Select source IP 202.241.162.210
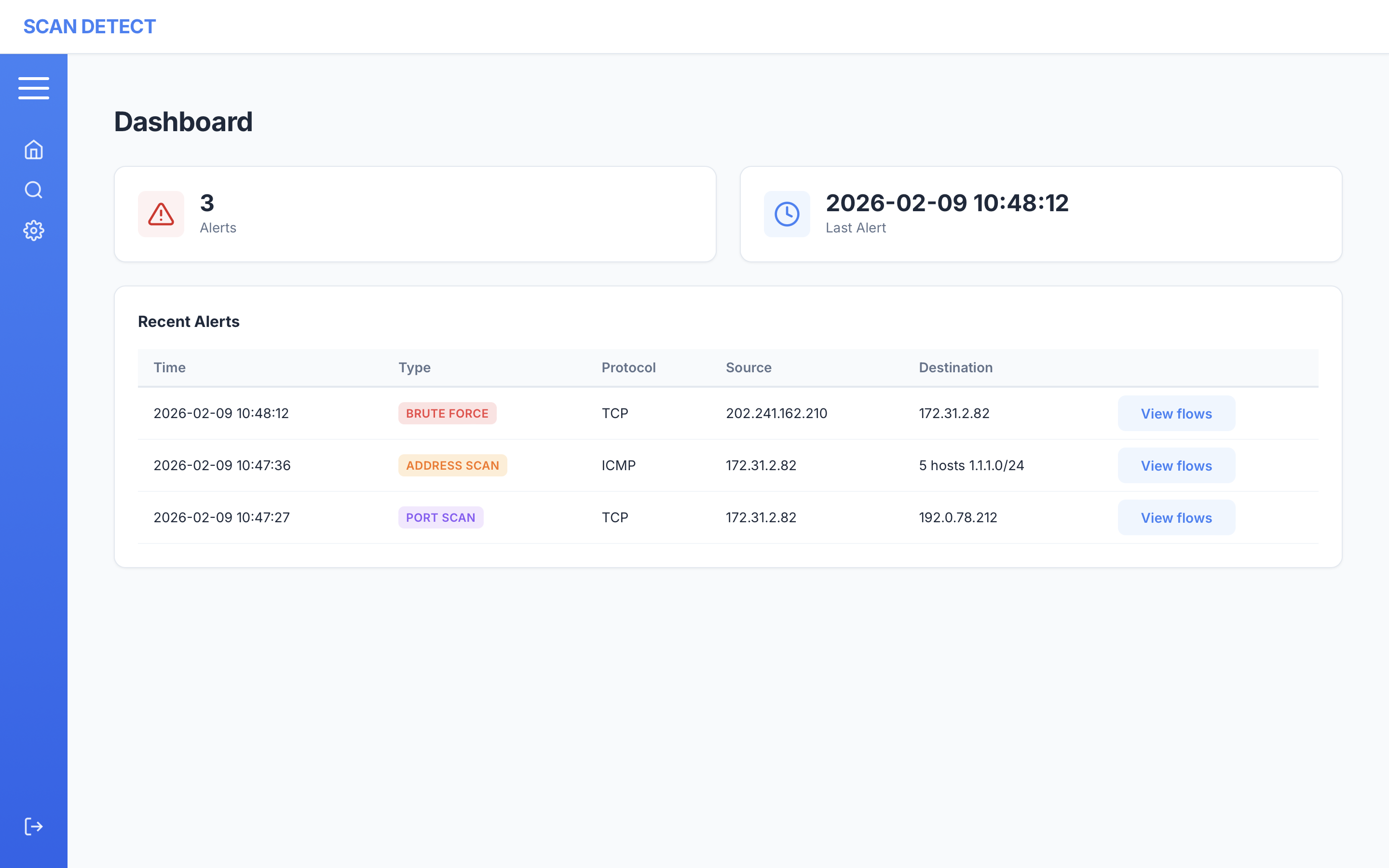The height and width of the screenshot is (868, 1389). coord(776,413)
